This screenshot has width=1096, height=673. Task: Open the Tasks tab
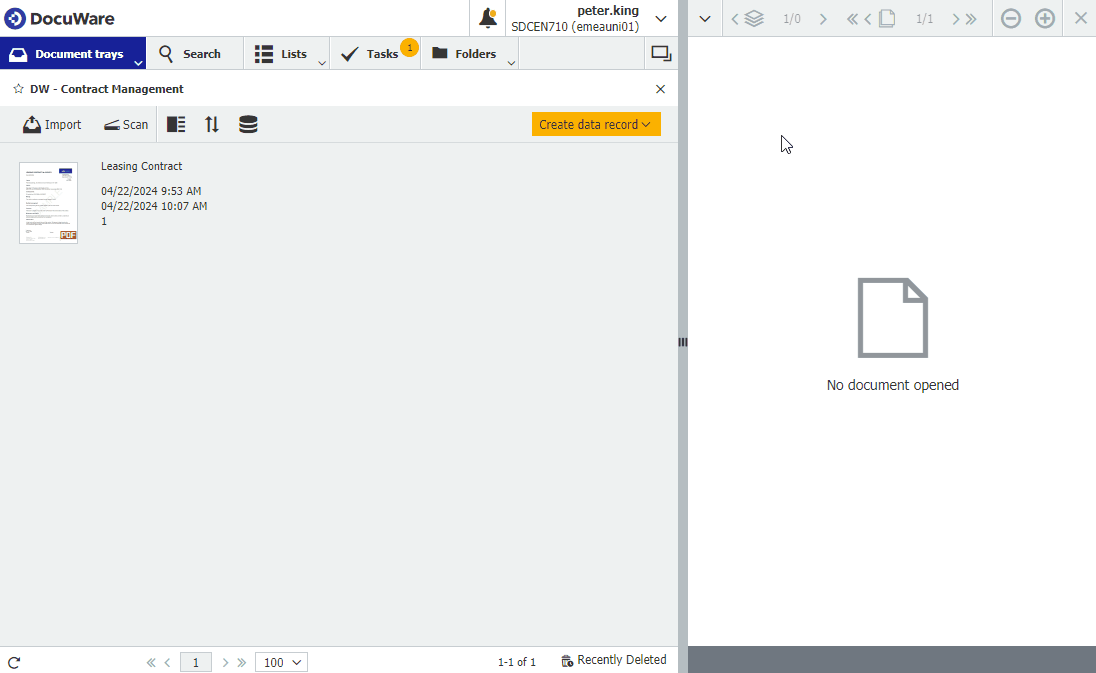(x=375, y=53)
